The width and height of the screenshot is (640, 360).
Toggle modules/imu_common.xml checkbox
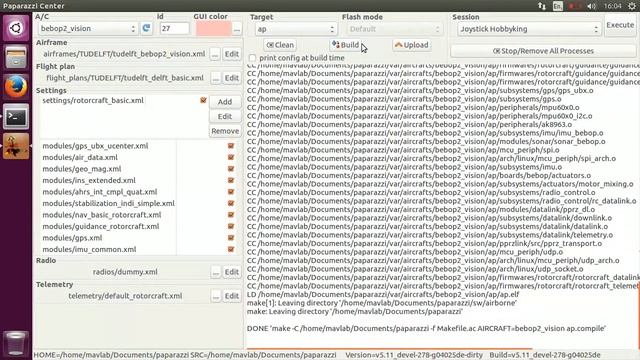tap(231, 249)
